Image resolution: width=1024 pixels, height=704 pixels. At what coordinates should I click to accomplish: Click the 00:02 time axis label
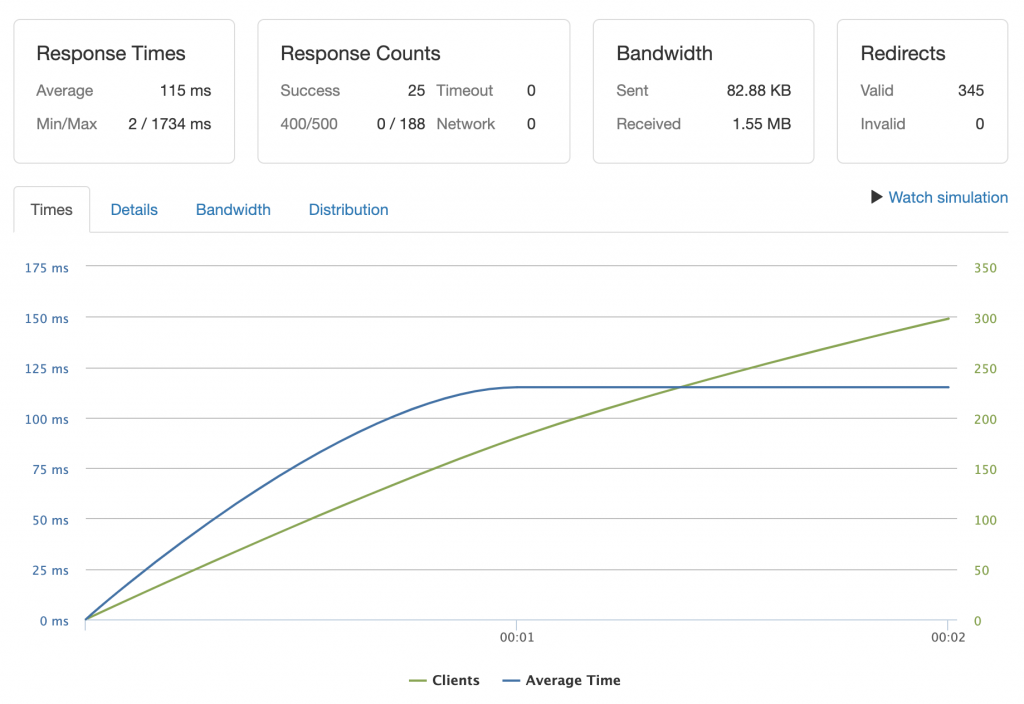coord(948,637)
